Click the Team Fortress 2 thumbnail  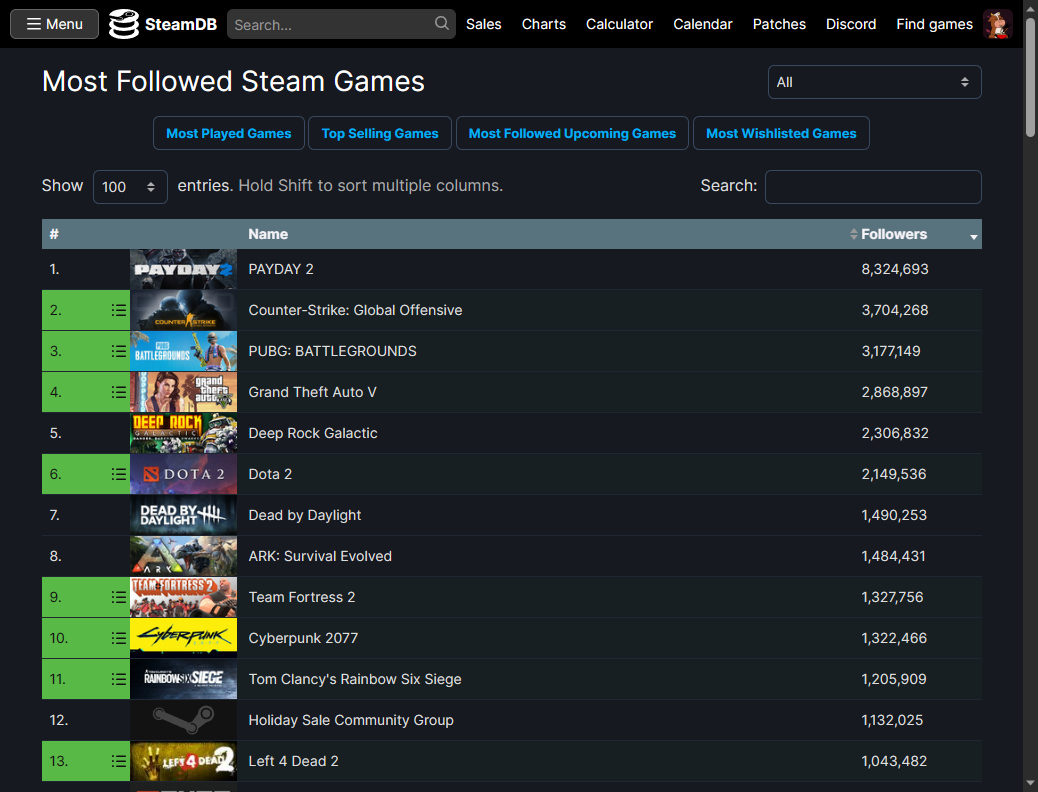click(x=183, y=597)
